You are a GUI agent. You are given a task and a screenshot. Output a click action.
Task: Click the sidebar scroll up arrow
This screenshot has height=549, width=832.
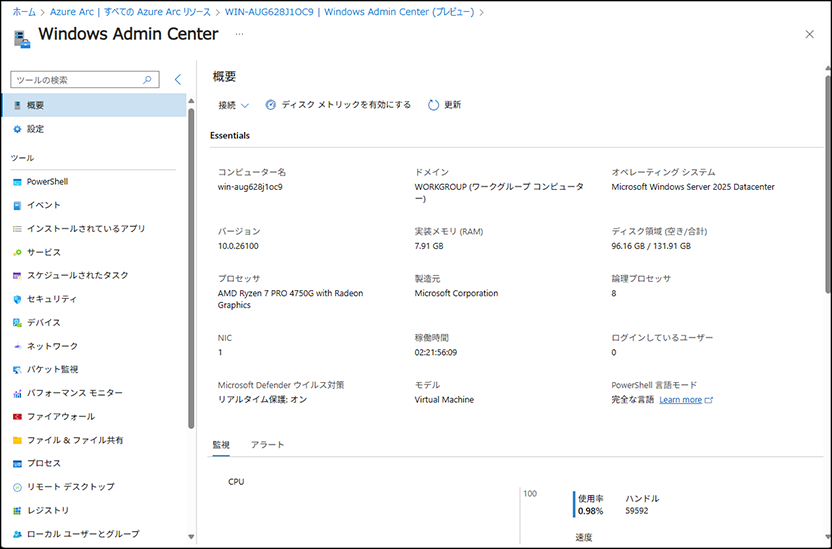tap(191, 101)
